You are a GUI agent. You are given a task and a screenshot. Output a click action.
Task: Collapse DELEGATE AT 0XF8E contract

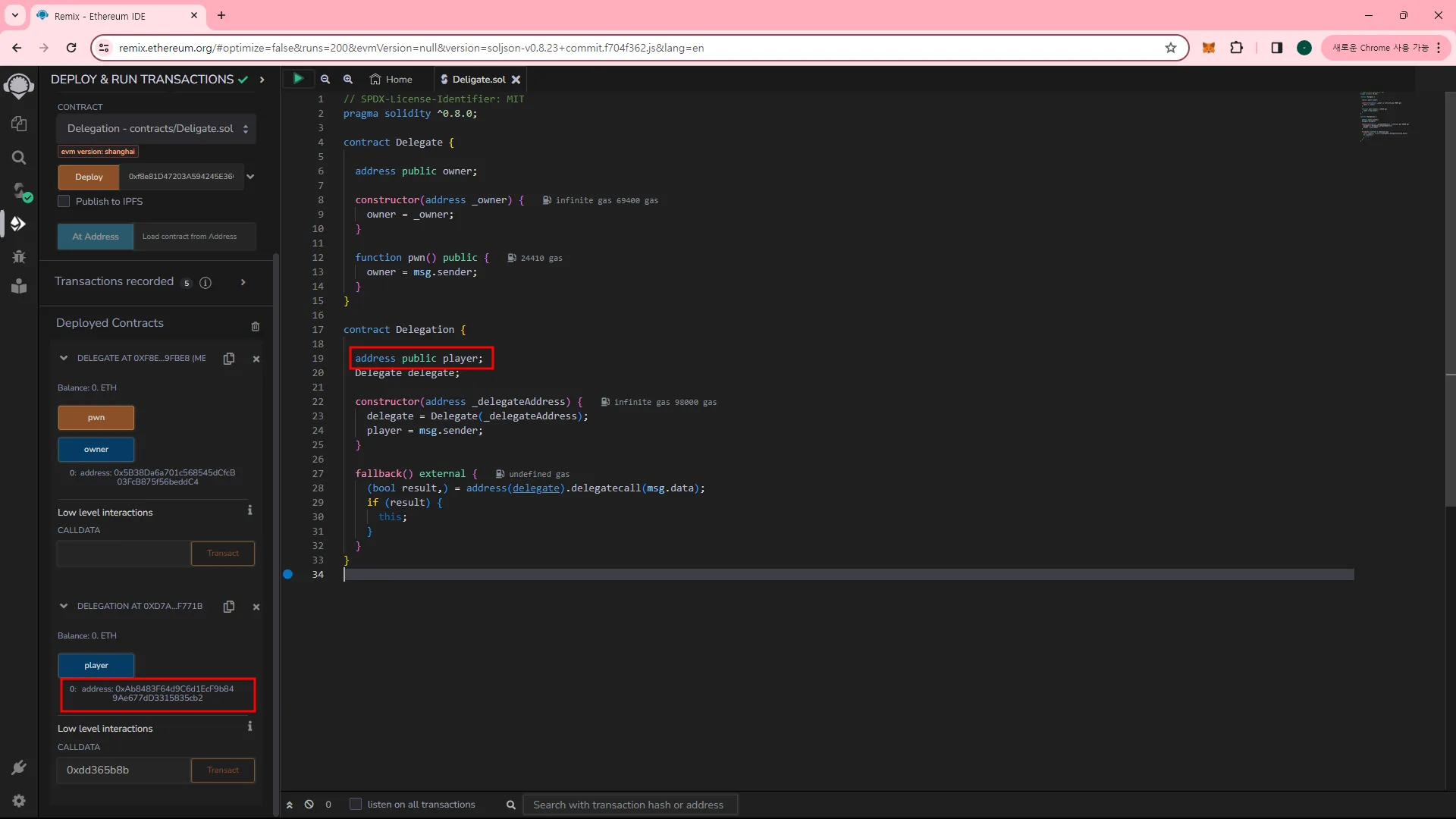point(64,358)
